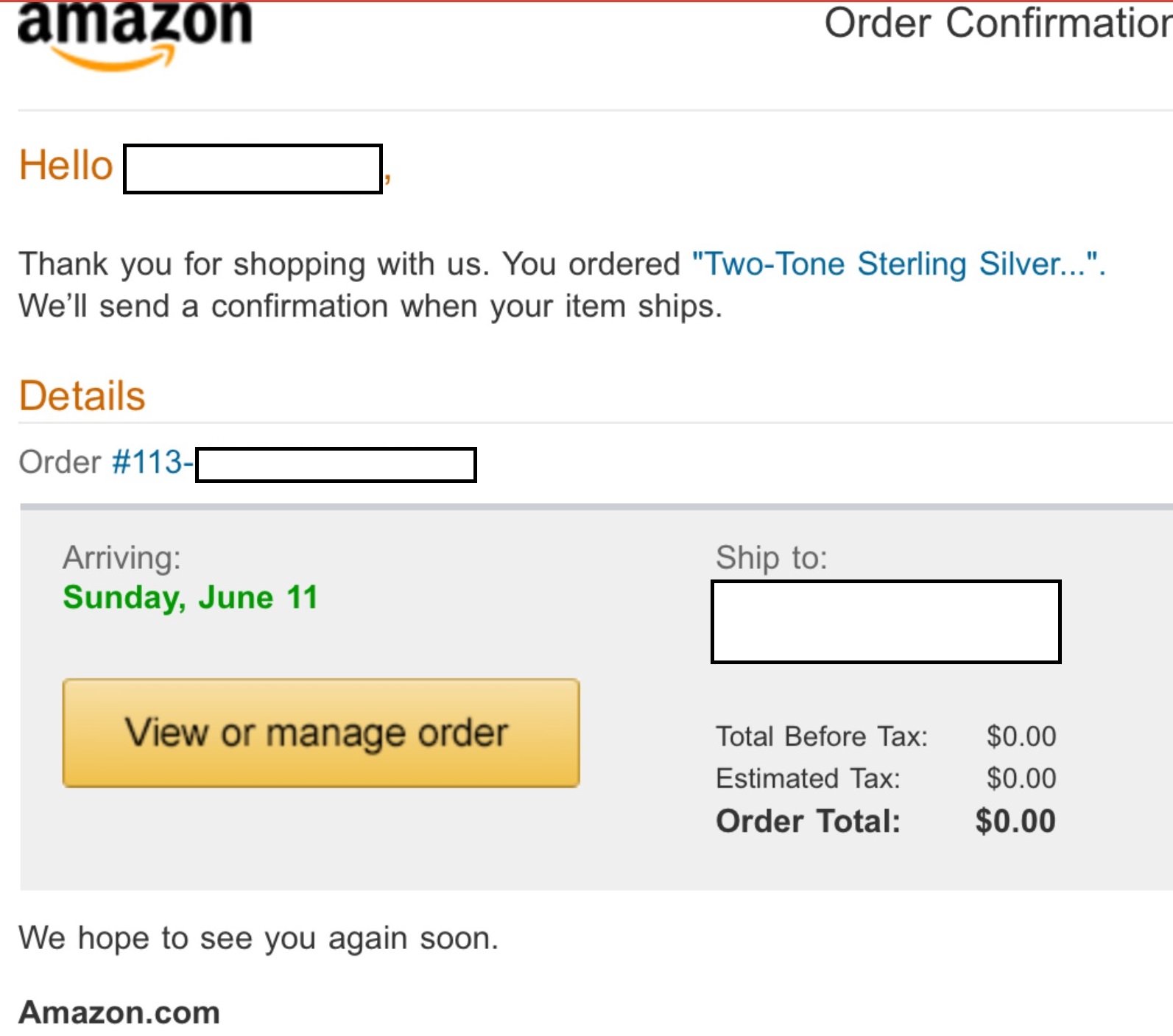Select the Estimated Tax $0.00 amount
The image size is (1173, 1036).
coord(1021,778)
